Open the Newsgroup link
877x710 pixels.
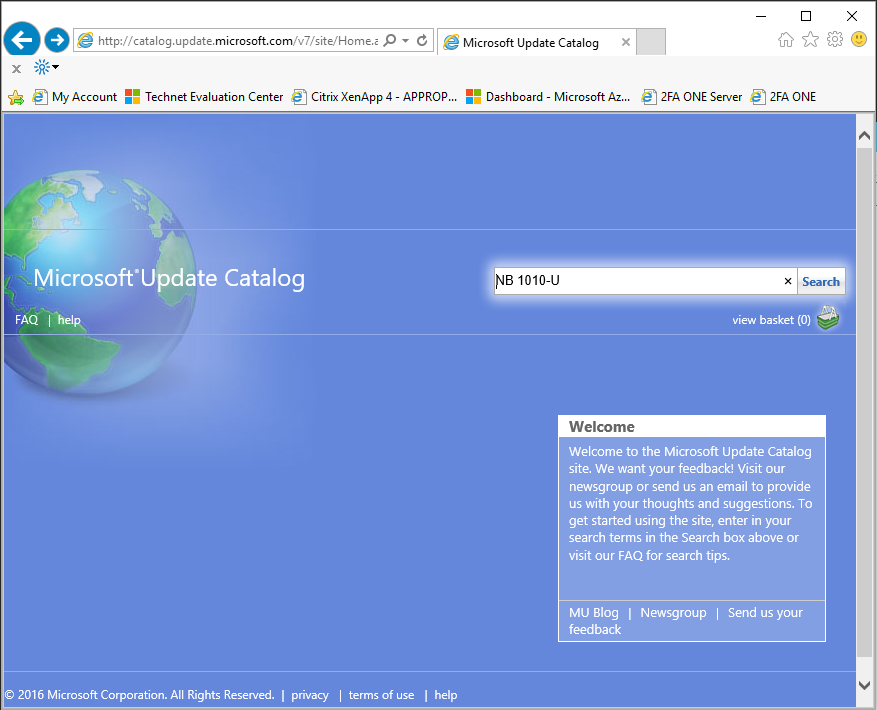pyautogui.click(x=673, y=613)
